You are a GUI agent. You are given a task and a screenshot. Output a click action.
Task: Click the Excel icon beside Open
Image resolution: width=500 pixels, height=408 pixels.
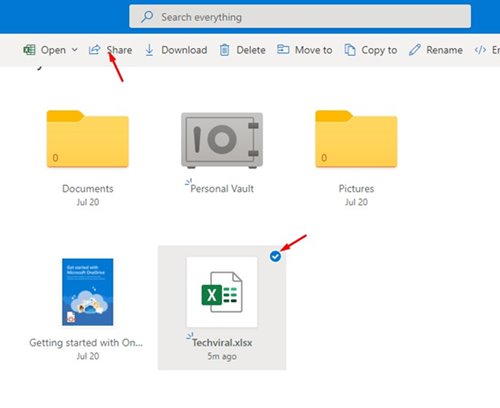pos(29,50)
